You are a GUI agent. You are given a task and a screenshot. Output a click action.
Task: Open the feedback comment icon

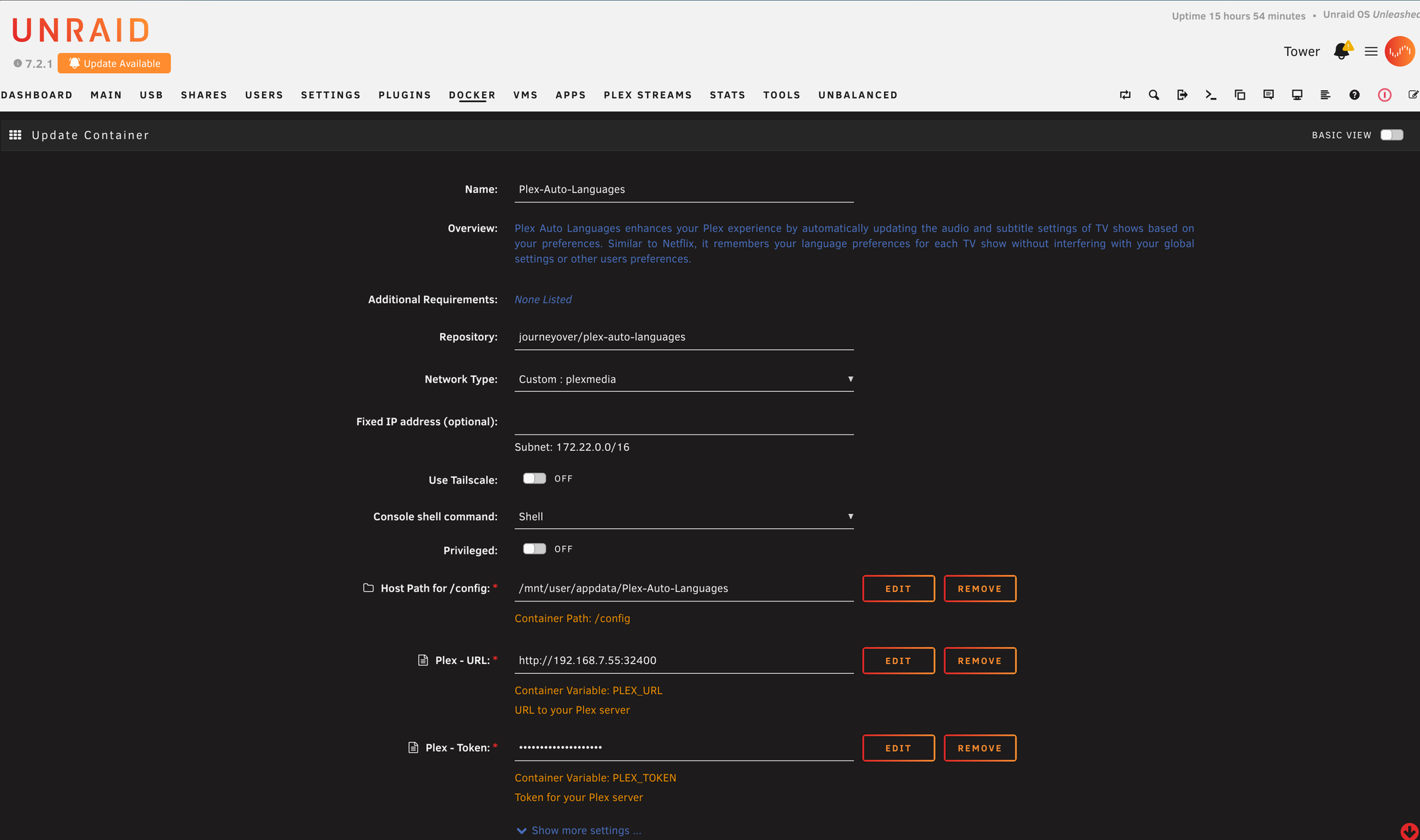click(1269, 95)
